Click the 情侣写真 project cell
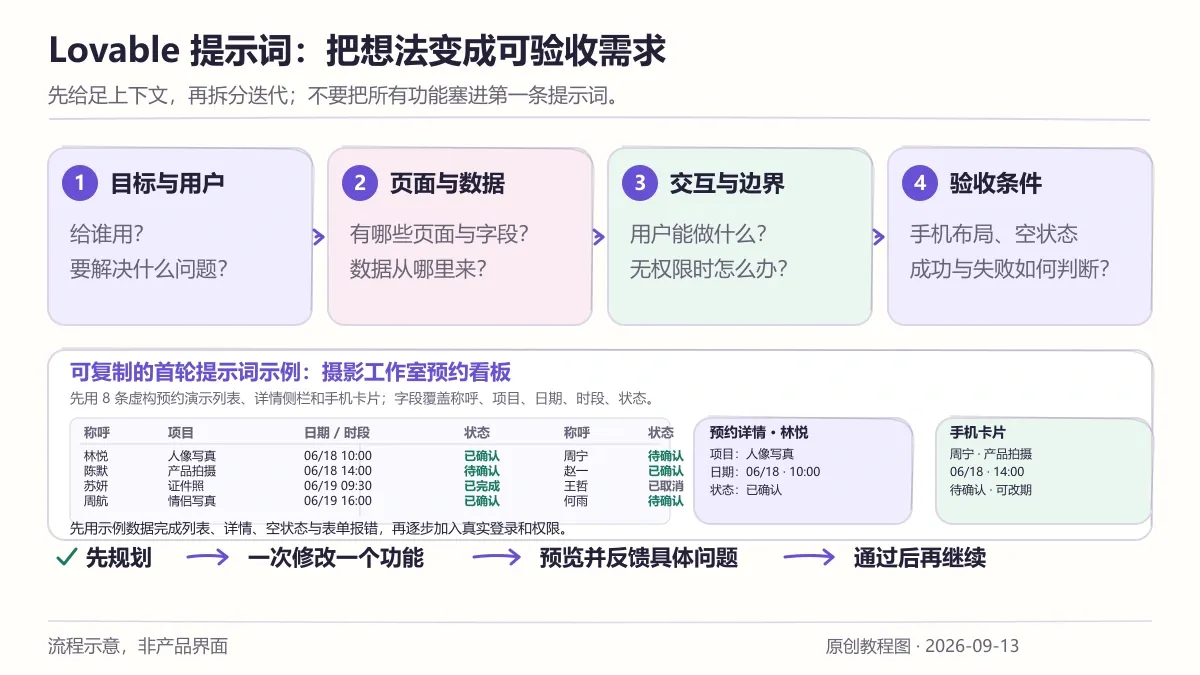This screenshot has width=1200, height=675. 192,501
